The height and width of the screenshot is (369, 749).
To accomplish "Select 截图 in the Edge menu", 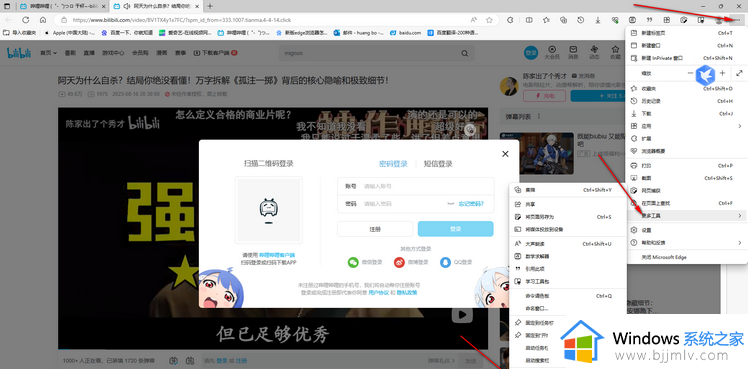I will click(686, 178).
